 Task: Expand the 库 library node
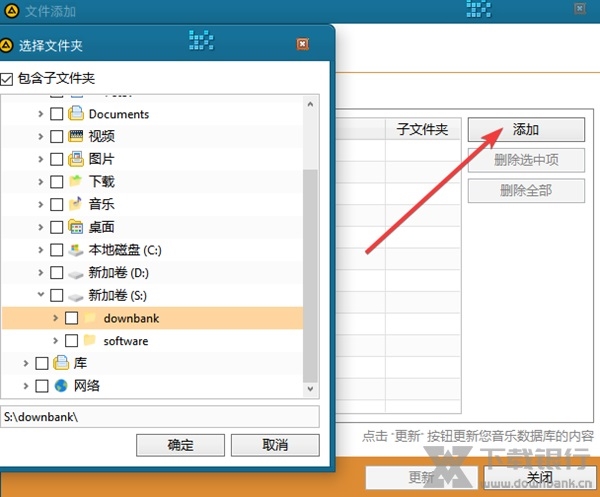tap(26, 363)
